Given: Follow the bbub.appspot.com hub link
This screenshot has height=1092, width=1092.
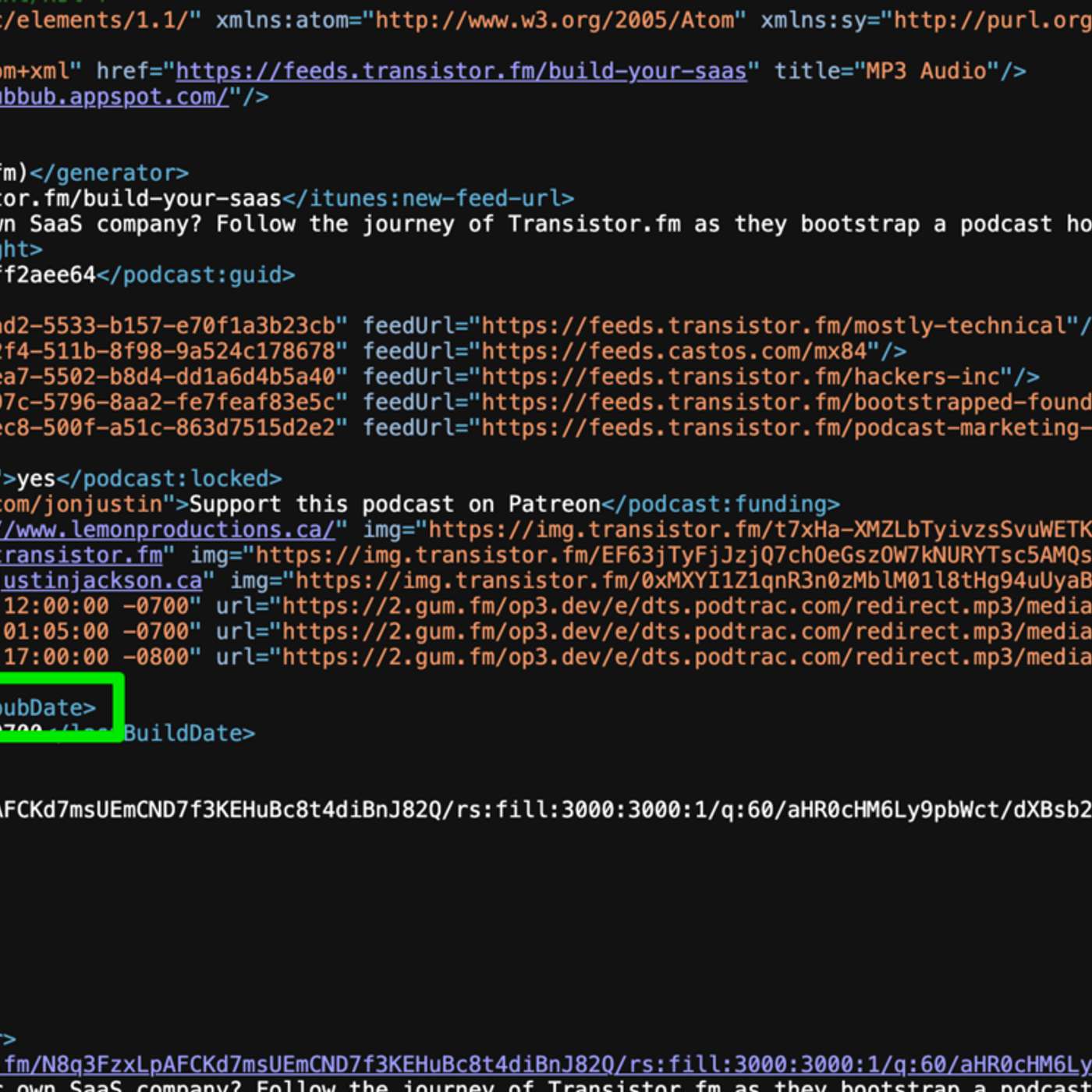Looking at the screenshot, I should (x=115, y=97).
